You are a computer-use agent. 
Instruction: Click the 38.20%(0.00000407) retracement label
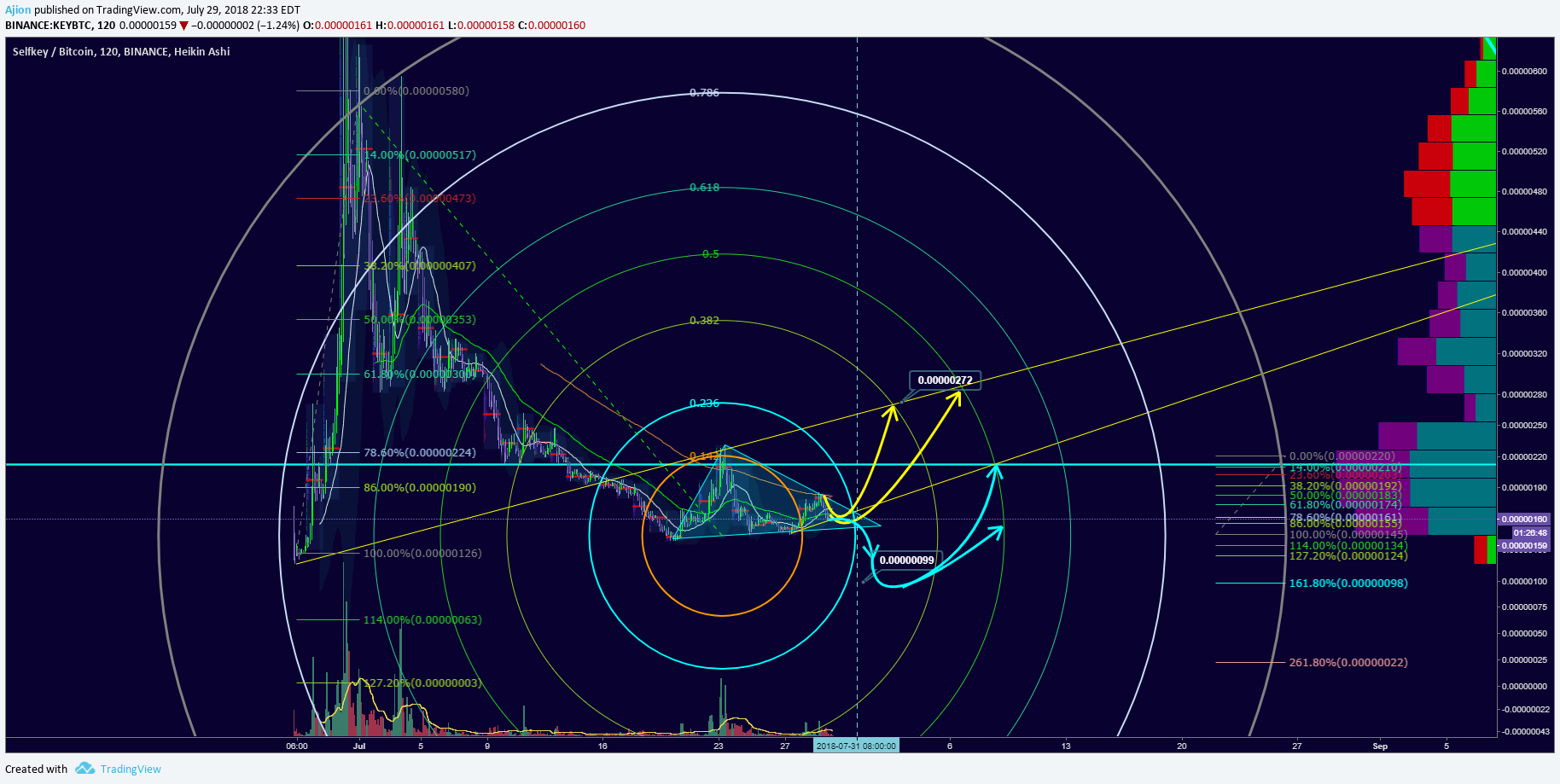[x=420, y=266]
